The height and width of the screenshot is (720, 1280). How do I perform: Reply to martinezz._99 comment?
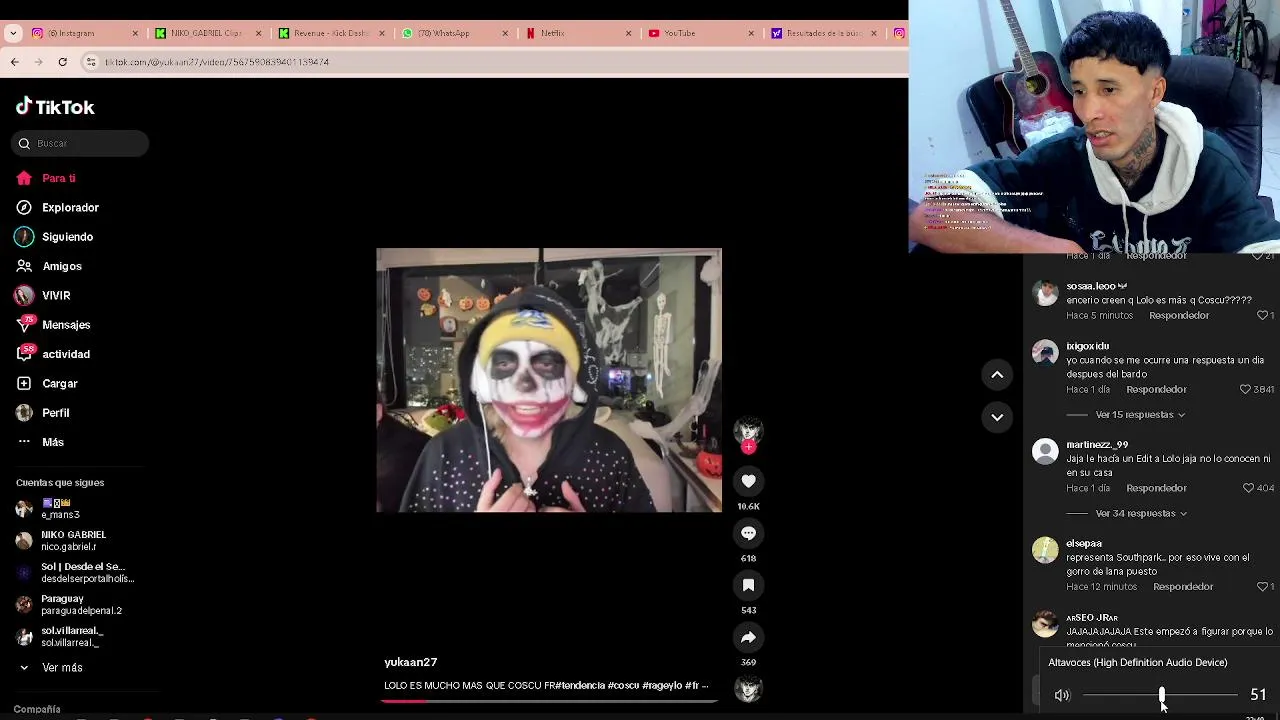[1156, 488]
